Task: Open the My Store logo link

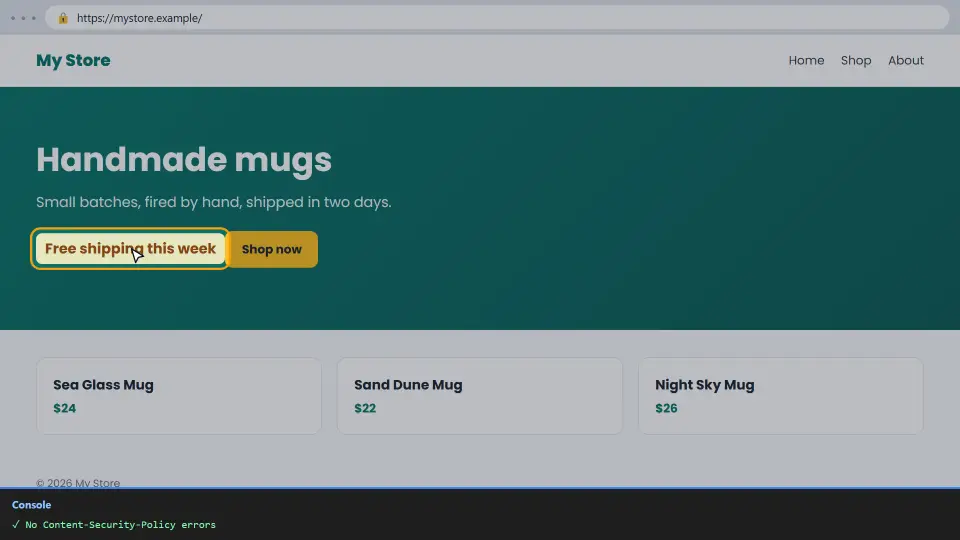Action: tap(73, 60)
